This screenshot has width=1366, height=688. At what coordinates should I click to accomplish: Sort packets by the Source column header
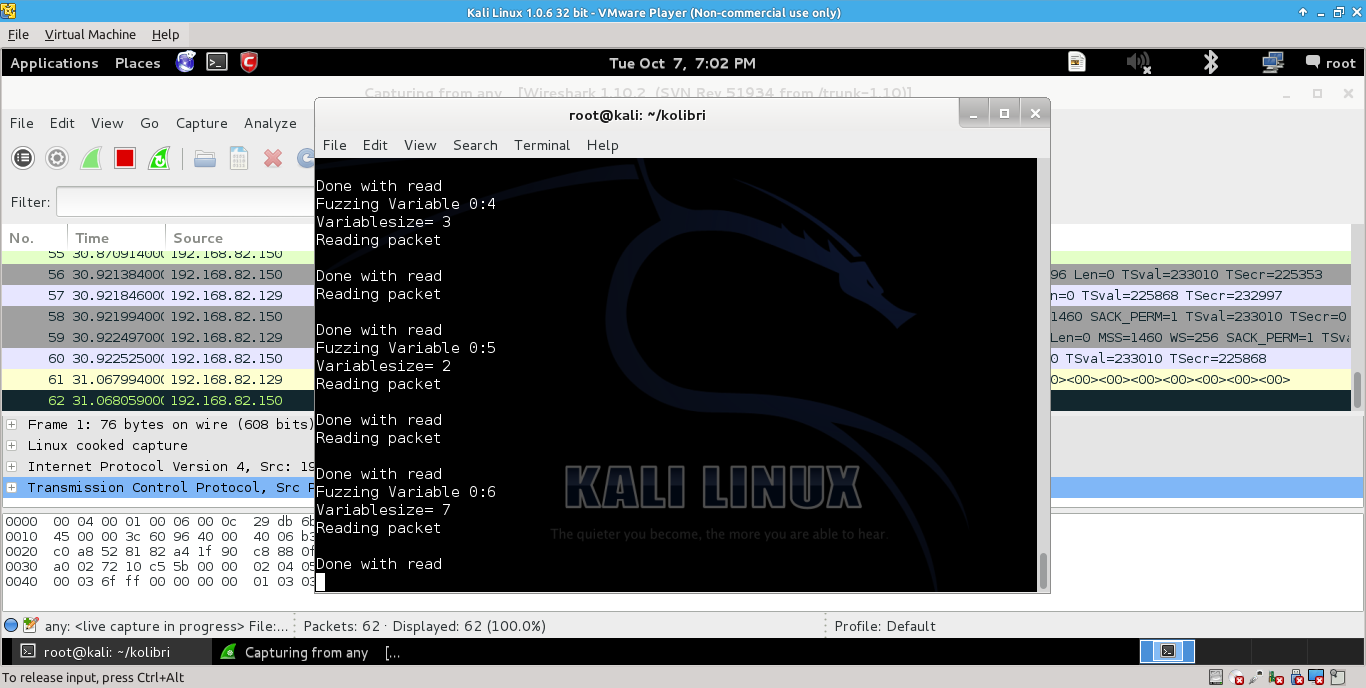pyautogui.click(x=240, y=238)
